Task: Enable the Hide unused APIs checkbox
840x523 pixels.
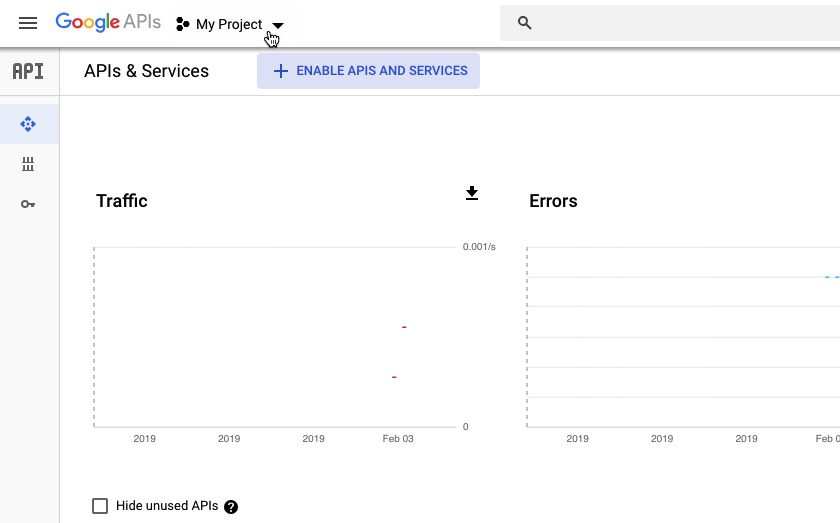Action: 100,506
